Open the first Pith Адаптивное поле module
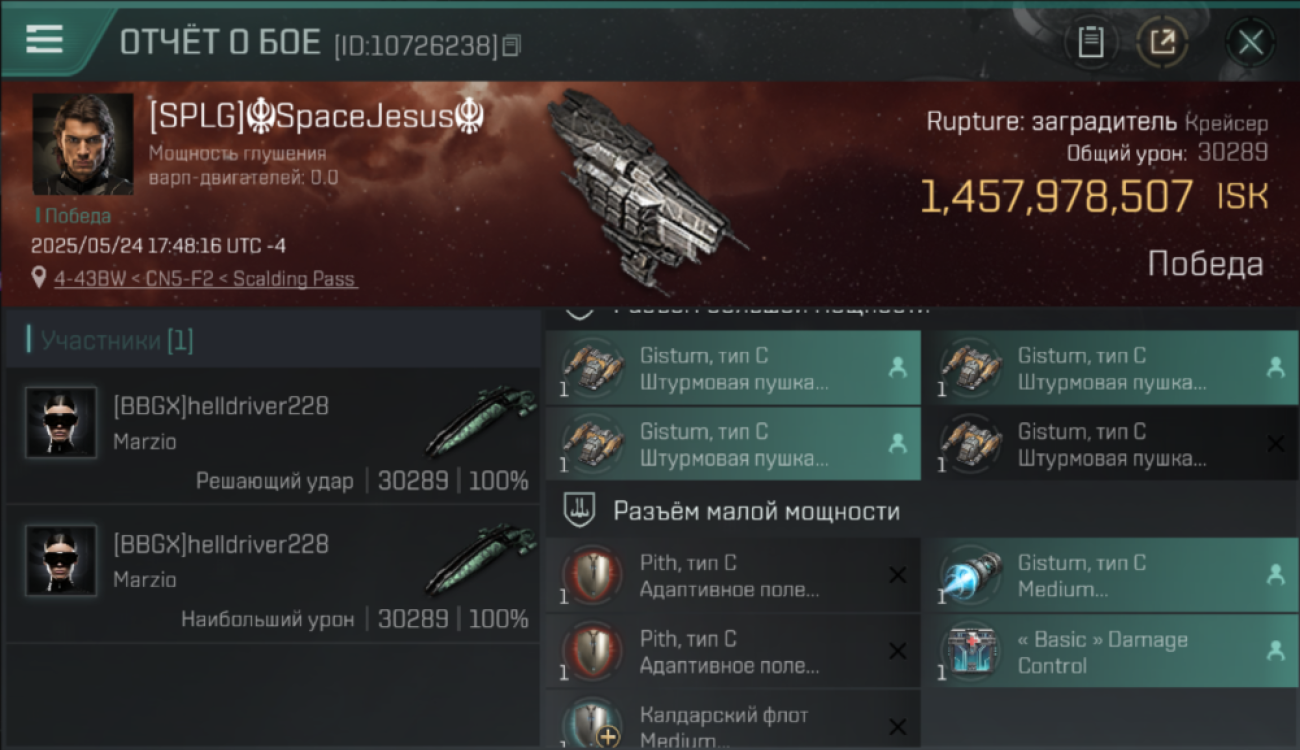The width and height of the screenshot is (1300, 750). click(733, 576)
